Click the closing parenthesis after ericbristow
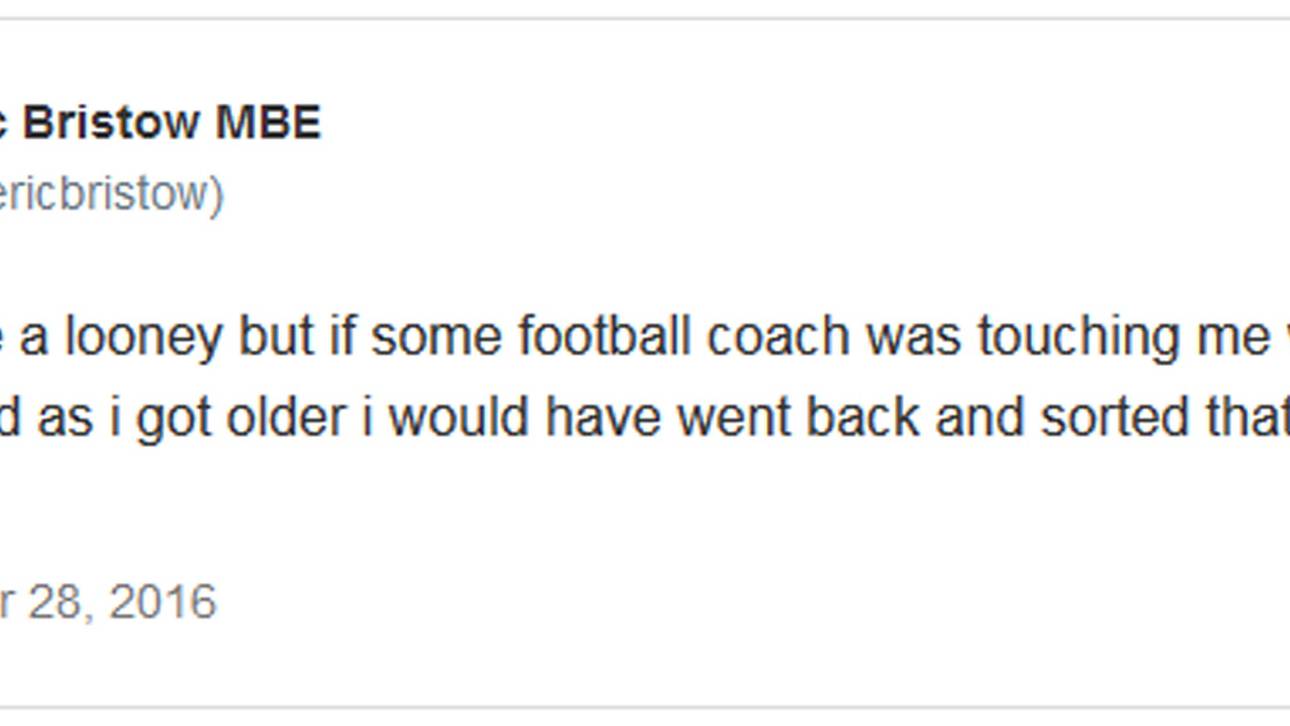The image size is (1290, 726). coord(216,195)
